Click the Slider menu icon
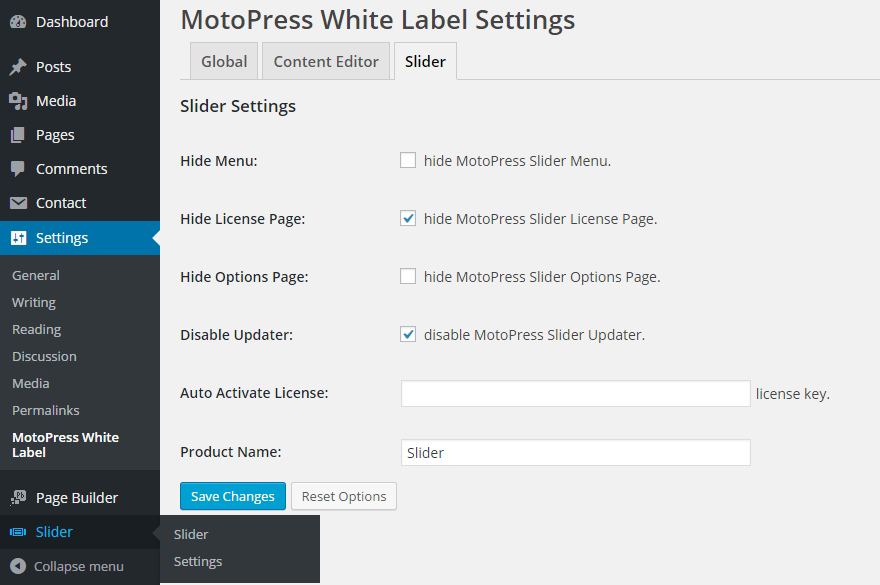 18,532
